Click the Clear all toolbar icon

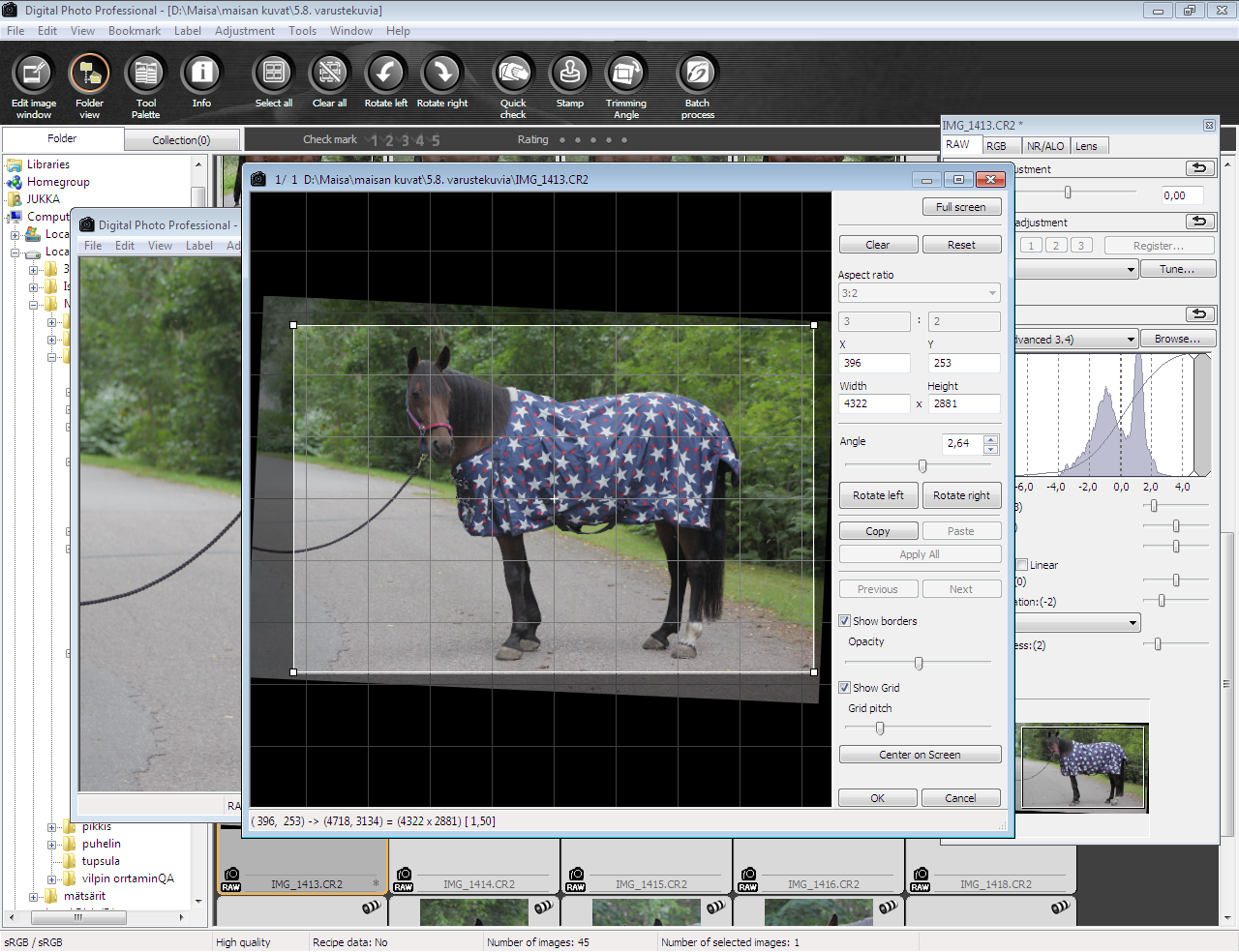pyautogui.click(x=330, y=74)
